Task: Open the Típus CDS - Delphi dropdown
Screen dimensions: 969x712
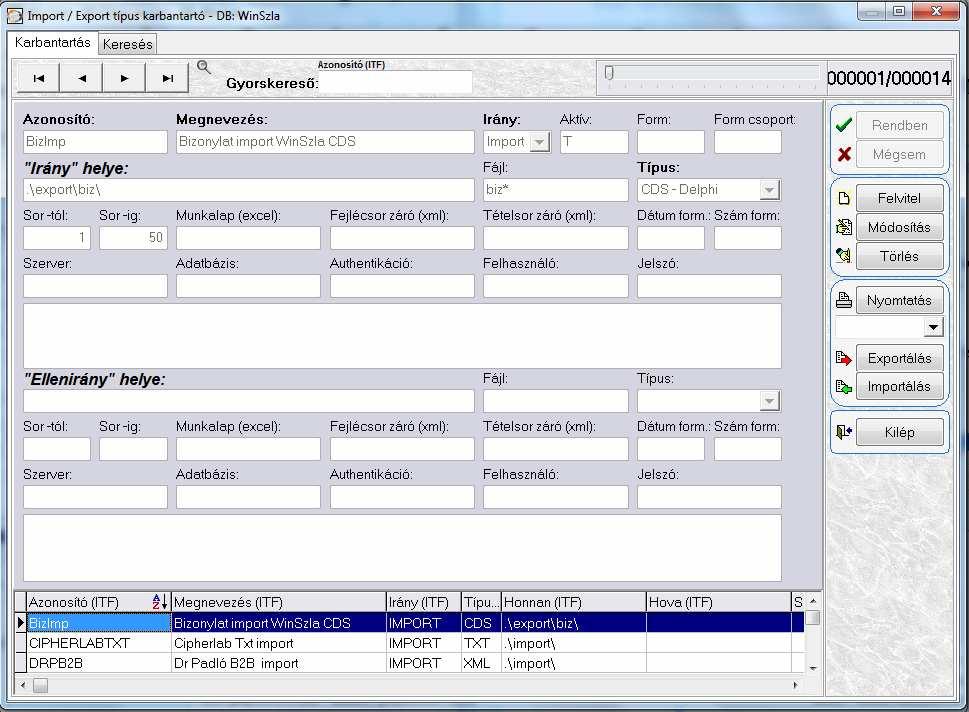Action: pyautogui.click(x=769, y=190)
